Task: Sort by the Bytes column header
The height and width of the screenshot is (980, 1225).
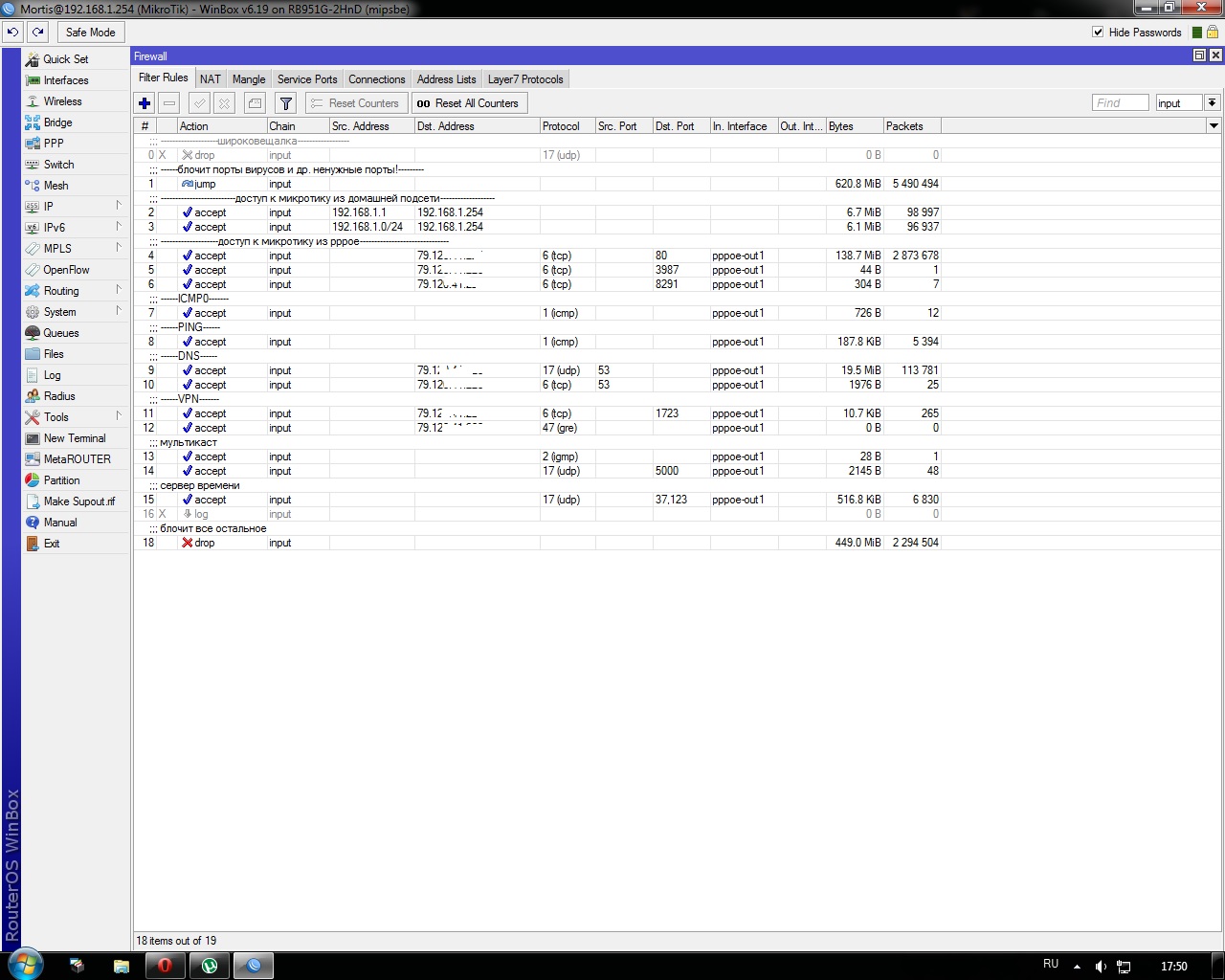Action: click(855, 126)
